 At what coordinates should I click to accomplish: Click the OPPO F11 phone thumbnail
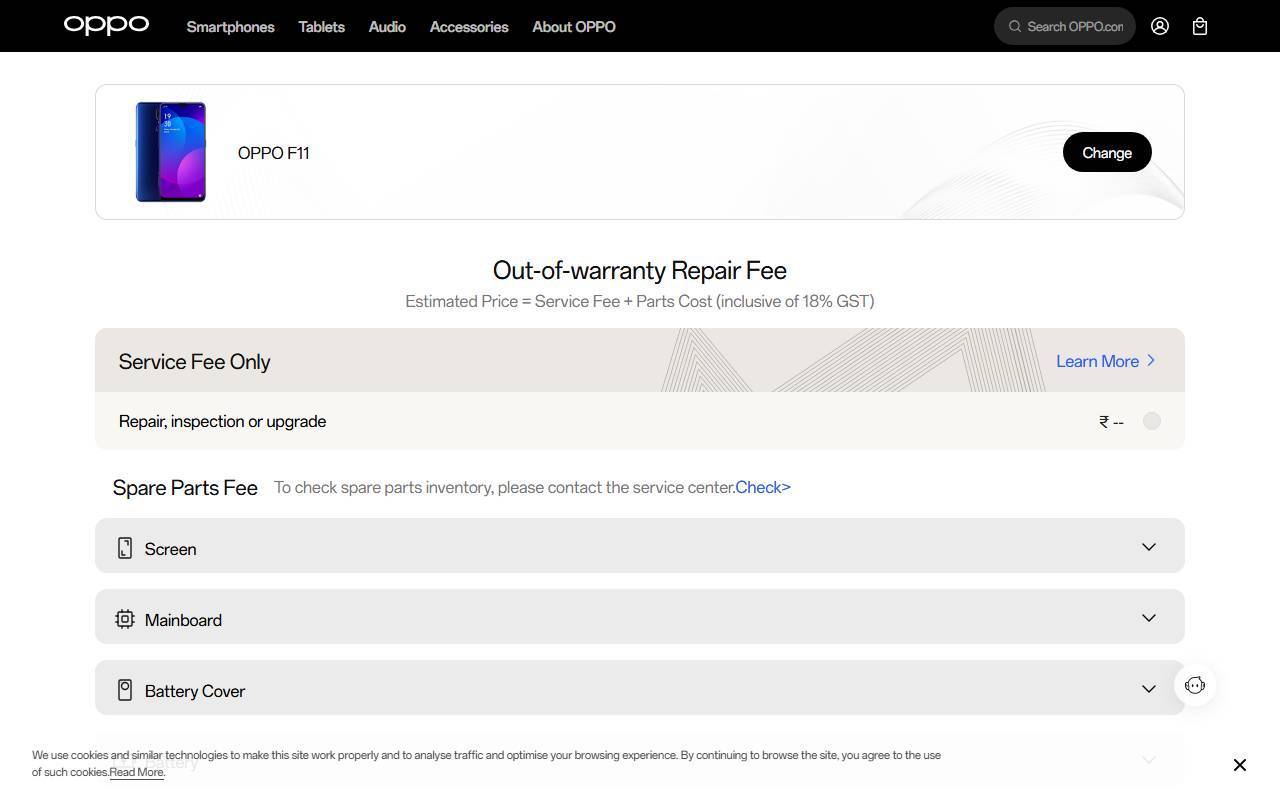[x=171, y=152]
